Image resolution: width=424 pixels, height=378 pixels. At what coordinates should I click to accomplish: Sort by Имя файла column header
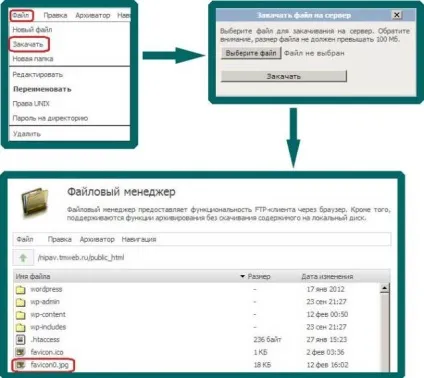[x=33, y=276]
